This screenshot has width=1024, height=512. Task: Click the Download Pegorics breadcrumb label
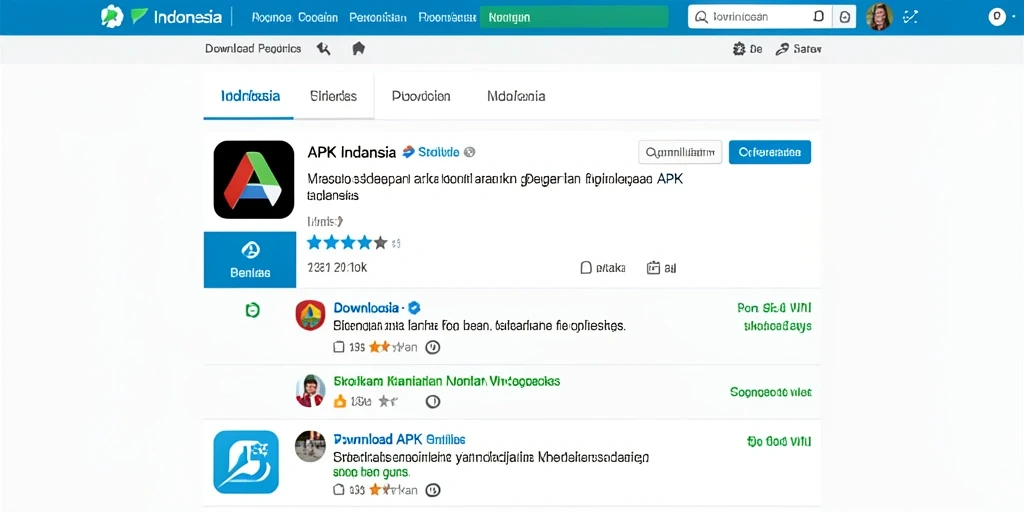coord(253,48)
